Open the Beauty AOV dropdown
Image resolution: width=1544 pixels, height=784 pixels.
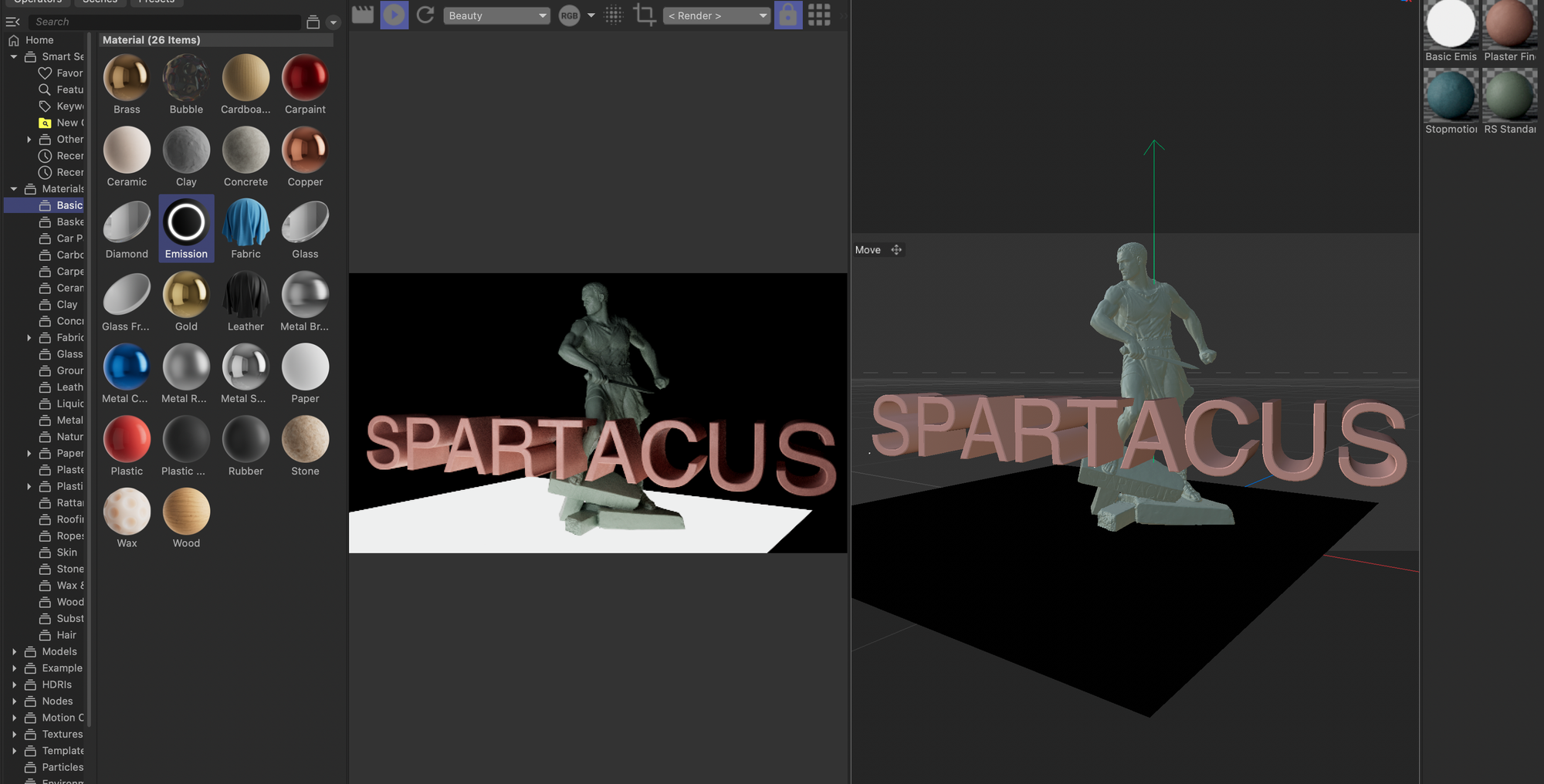click(x=496, y=15)
